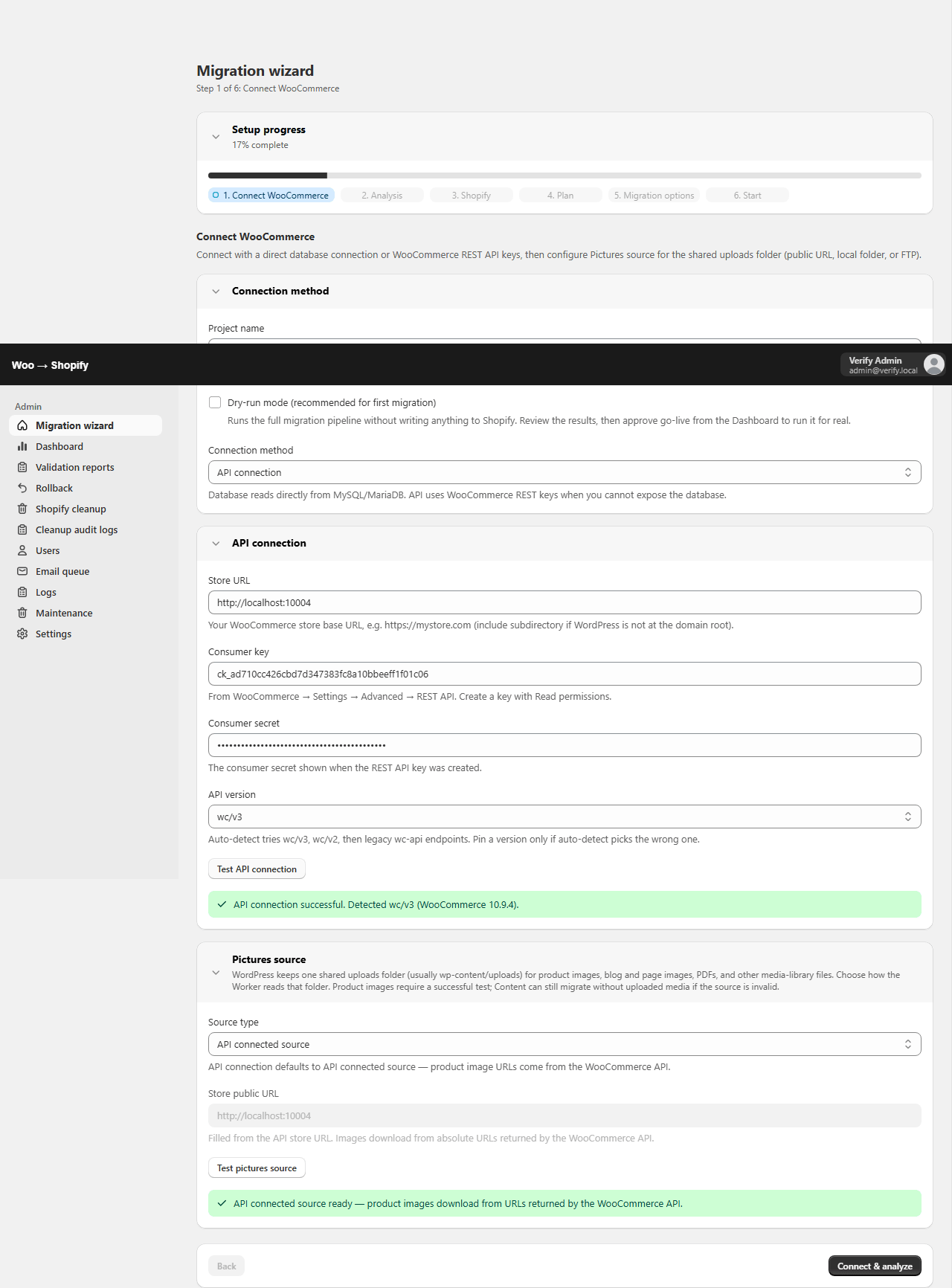Click the Users person icon

coord(22,550)
